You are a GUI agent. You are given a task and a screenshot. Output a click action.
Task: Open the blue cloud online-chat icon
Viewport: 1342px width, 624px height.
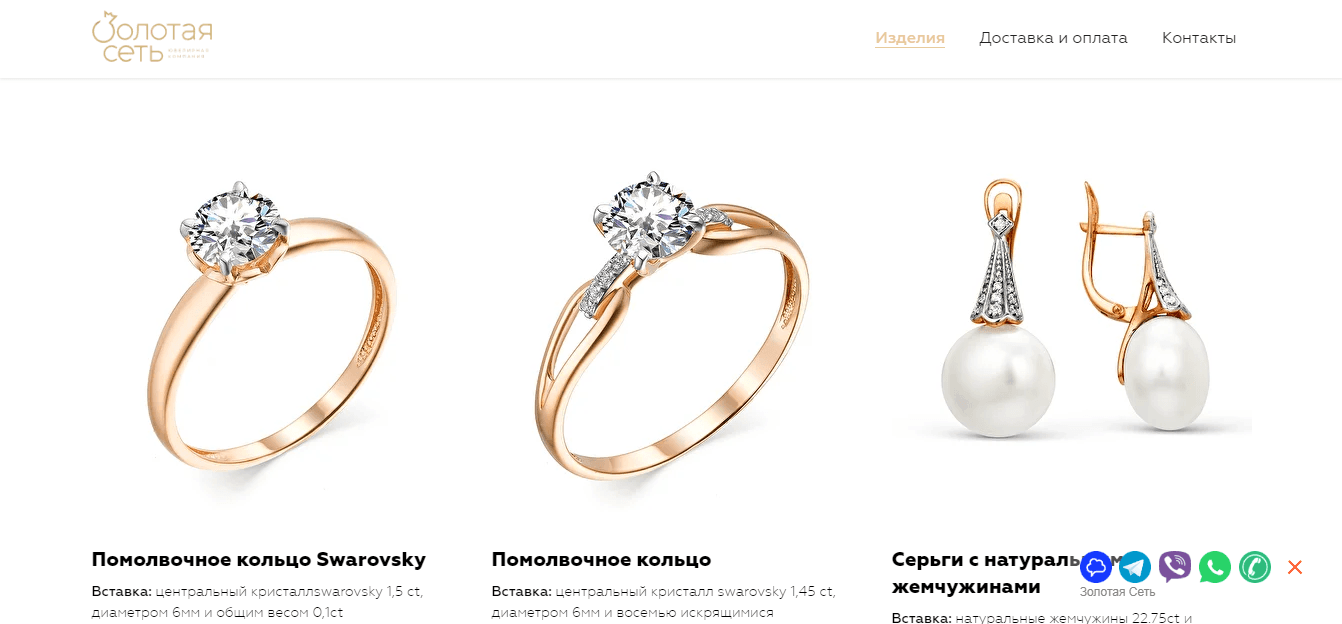[1096, 567]
